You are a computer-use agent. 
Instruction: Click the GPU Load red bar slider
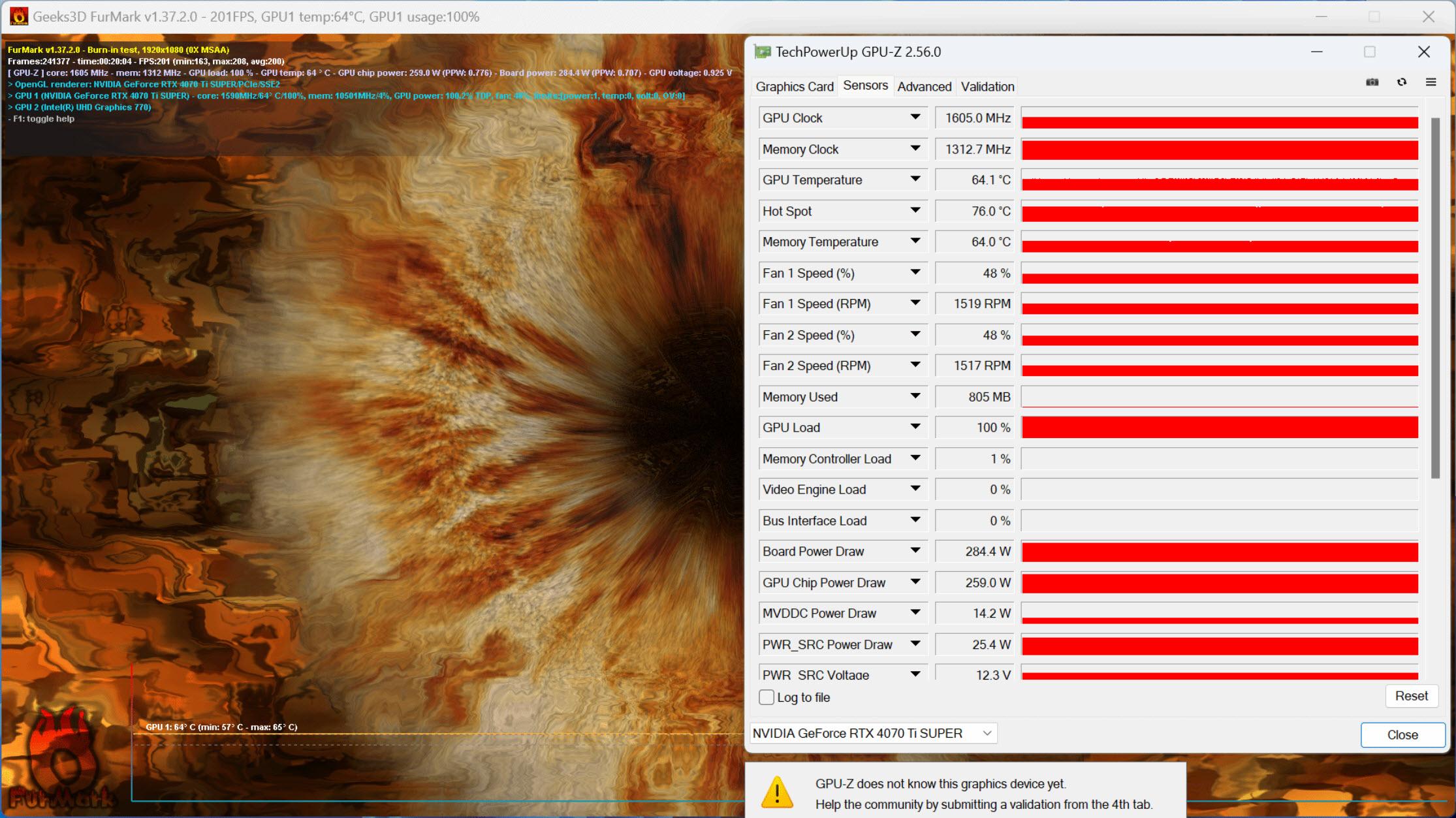pos(1219,428)
